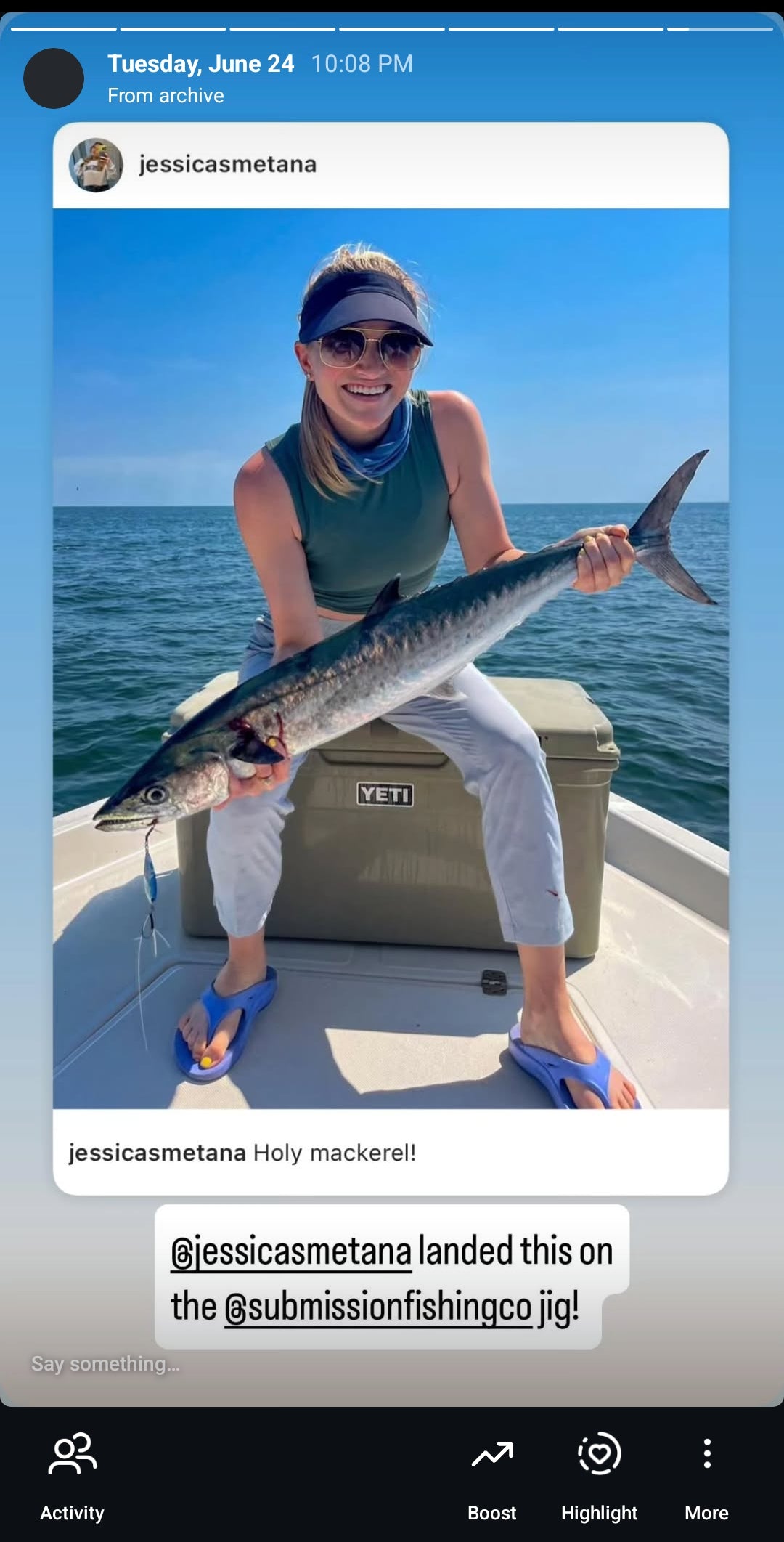Select the second story progress segment
The height and width of the screenshot is (1542, 784).
pyautogui.click(x=173, y=28)
